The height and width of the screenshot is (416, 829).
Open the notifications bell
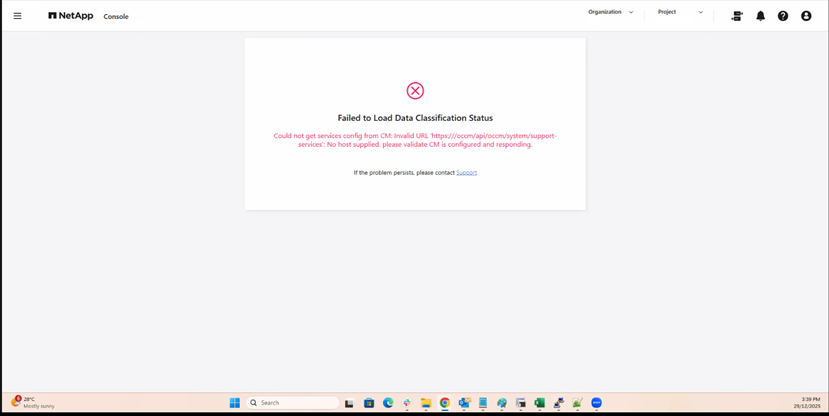tap(760, 16)
